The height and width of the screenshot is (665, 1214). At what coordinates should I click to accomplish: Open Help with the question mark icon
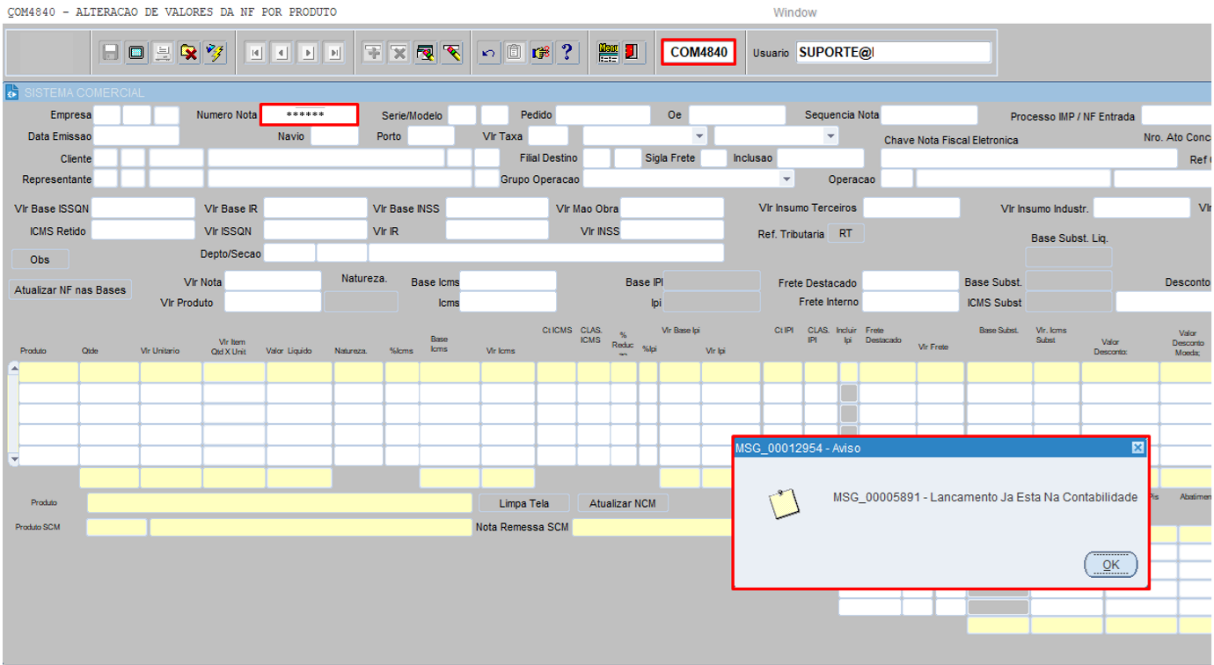coord(567,53)
